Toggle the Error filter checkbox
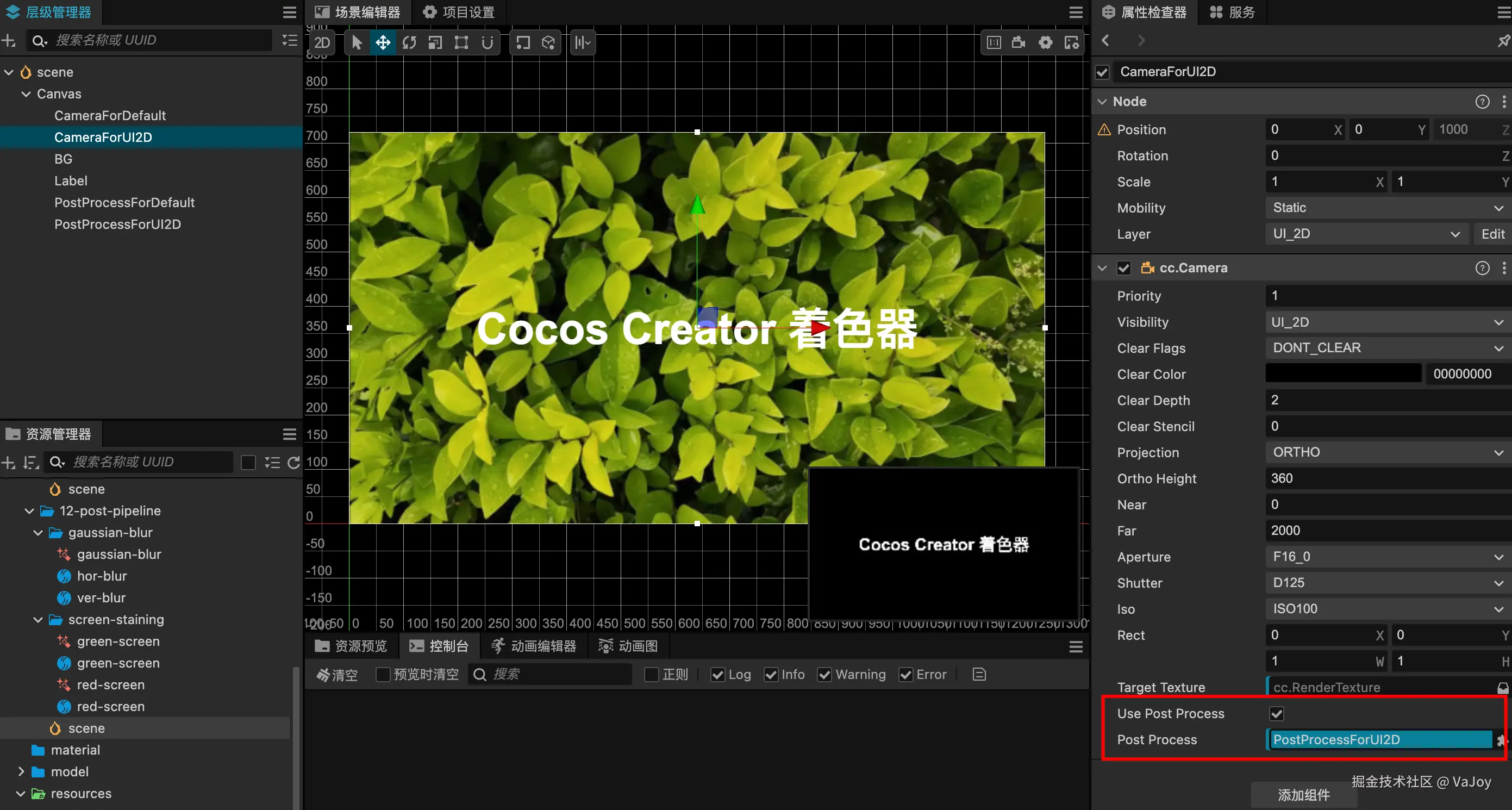The width and height of the screenshot is (1512, 810). point(905,675)
